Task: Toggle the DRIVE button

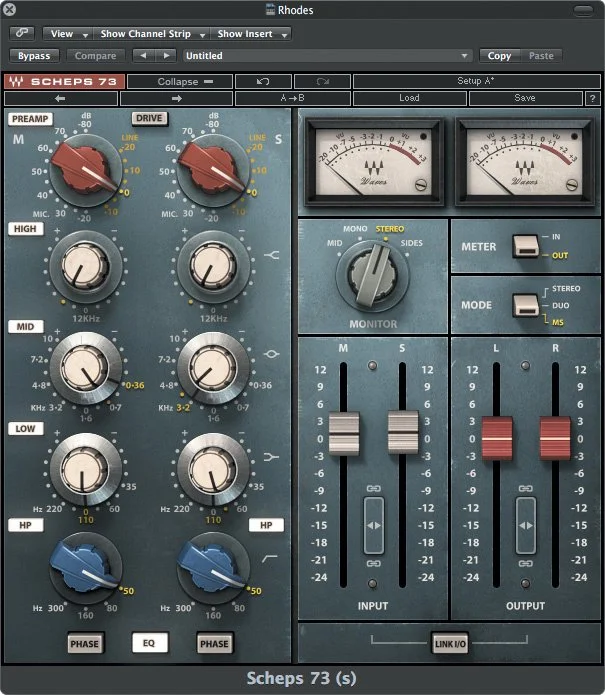Action: pyautogui.click(x=149, y=118)
